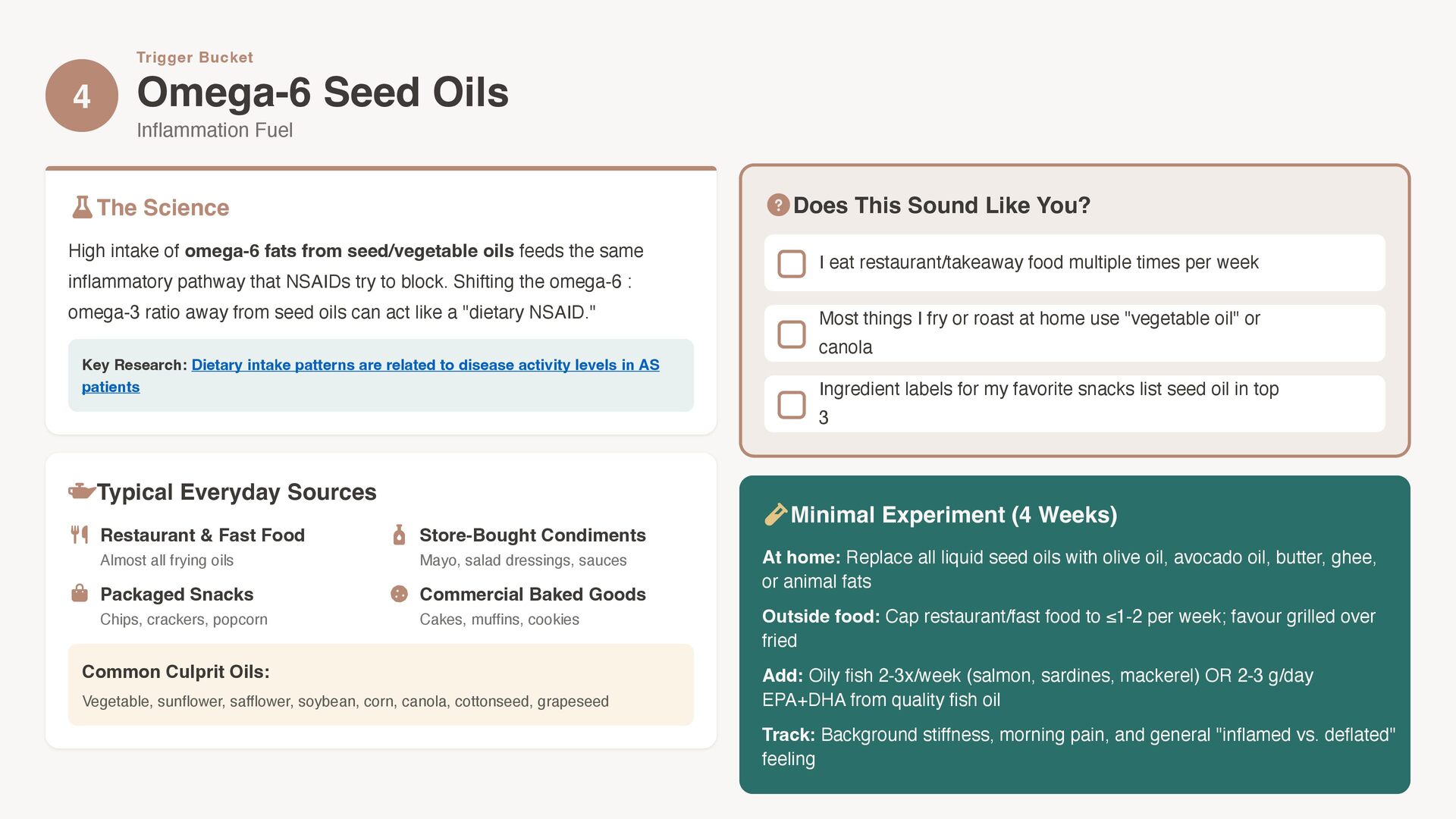Click the condiment bottle icon
Image resolution: width=1456 pixels, height=819 pixels.
[x=399, y=535]
